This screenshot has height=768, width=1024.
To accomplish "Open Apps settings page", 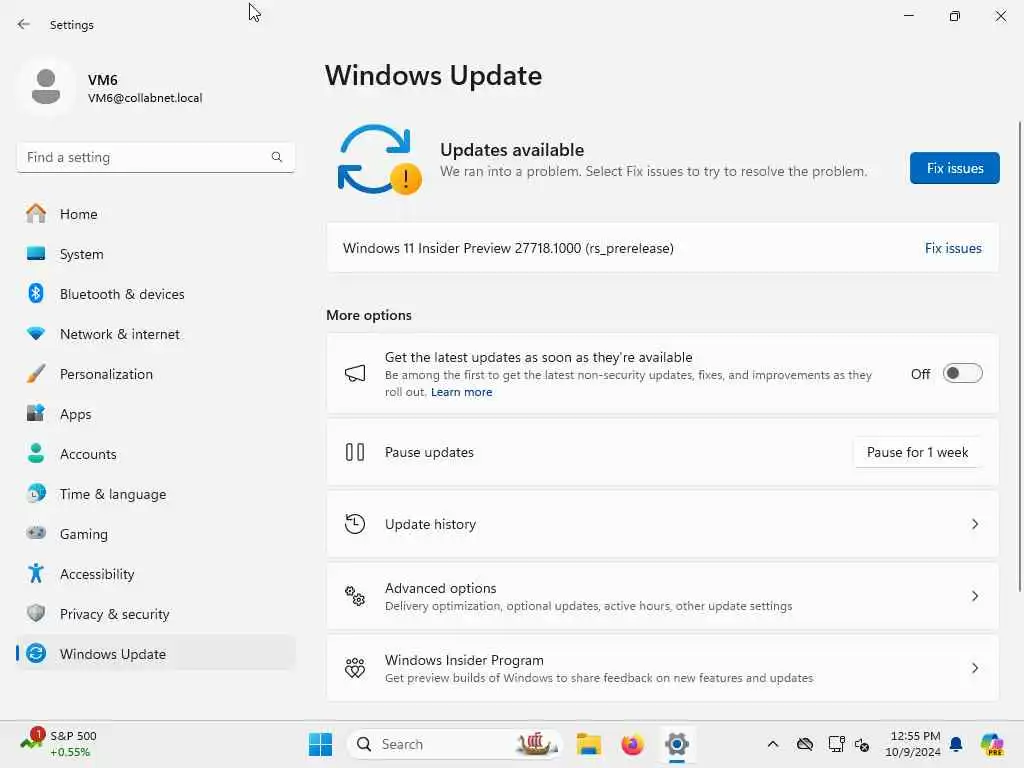I will (155, 414).
